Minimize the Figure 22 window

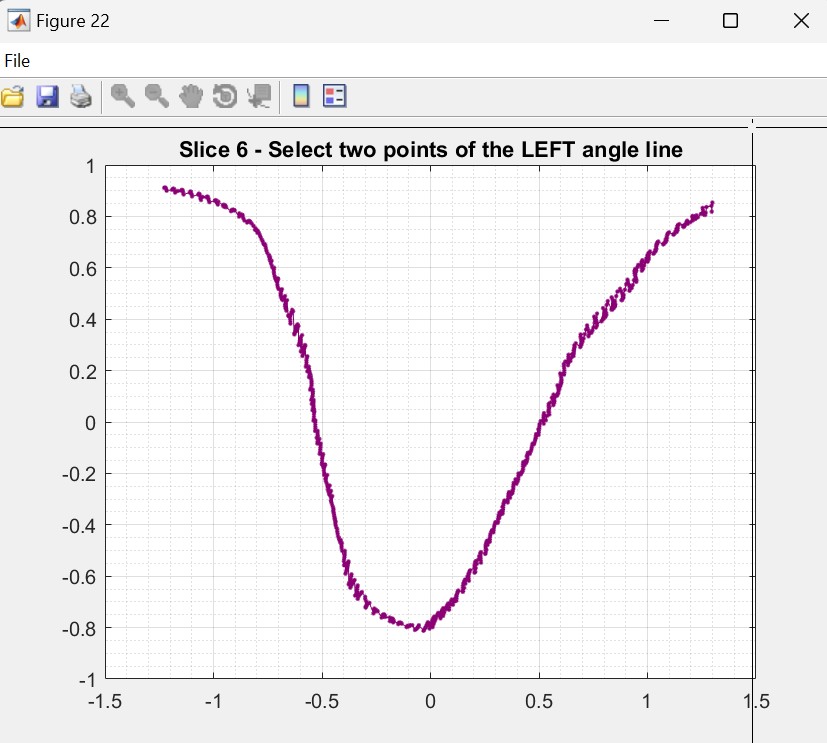(x=661, y=21)
